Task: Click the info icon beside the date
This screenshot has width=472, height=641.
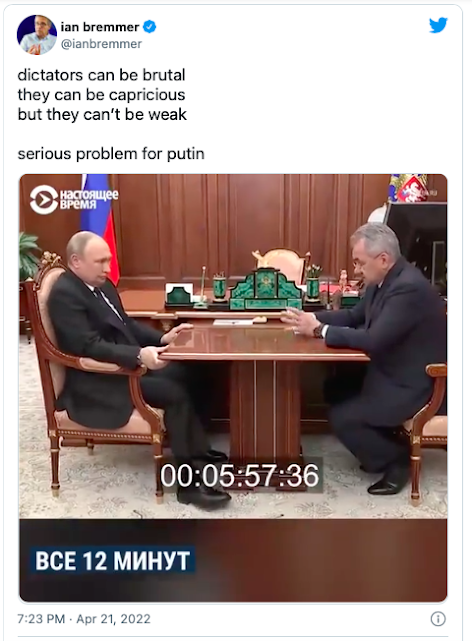Action: click(438, 619)
